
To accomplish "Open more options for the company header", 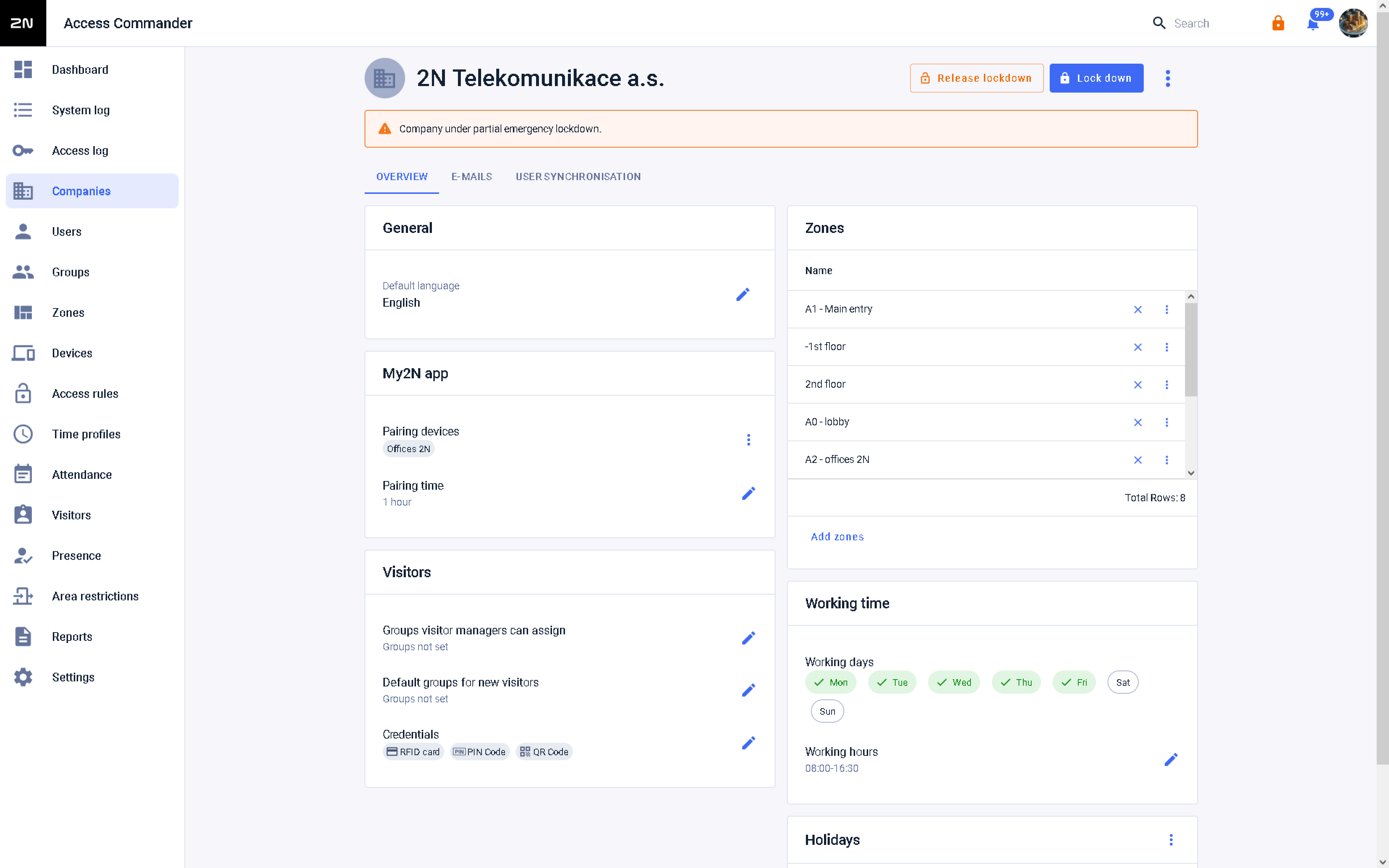I will point(1168,78).
